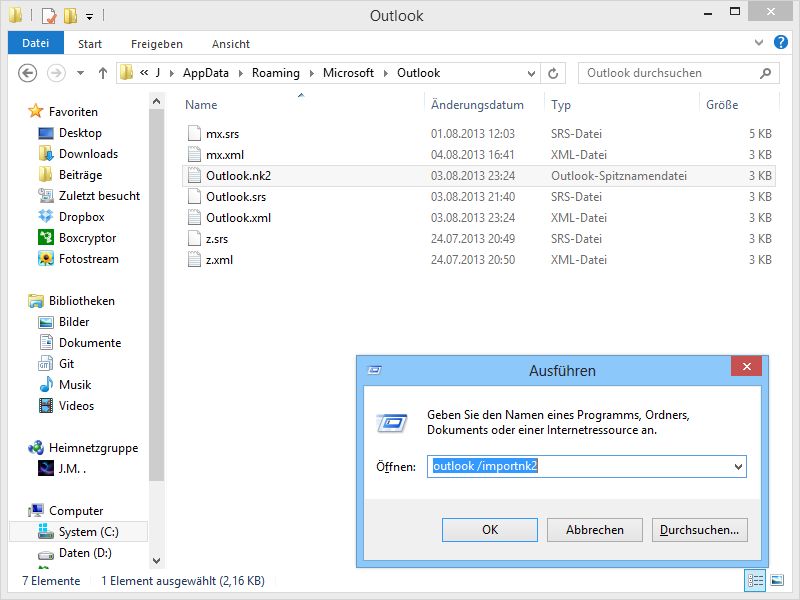This screenshot has height=600, width=800.
Task: Select the mx.xml file icon
Action: click(194, 154)
